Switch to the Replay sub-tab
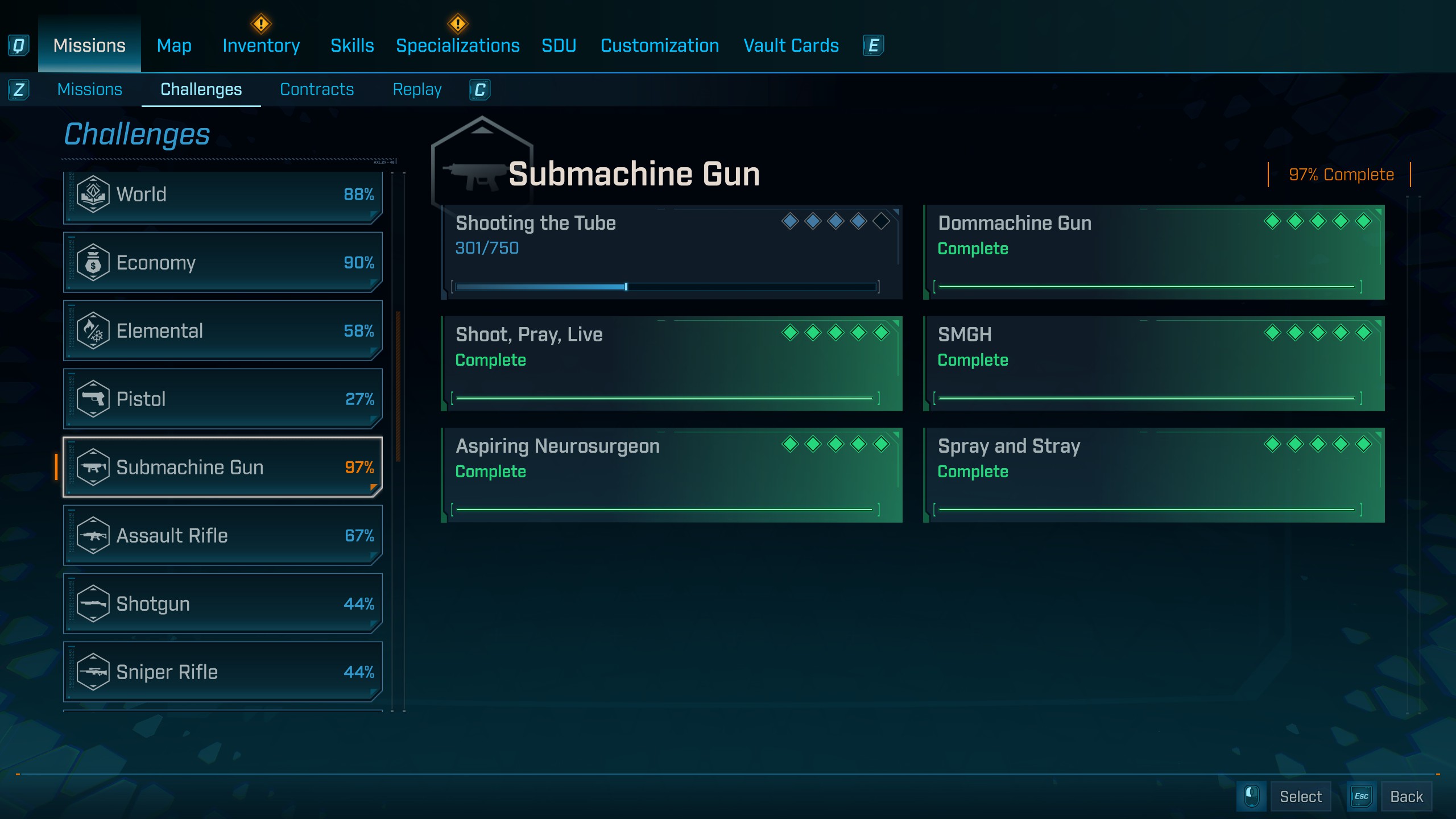1456x819 pixels. pos(417,89)
